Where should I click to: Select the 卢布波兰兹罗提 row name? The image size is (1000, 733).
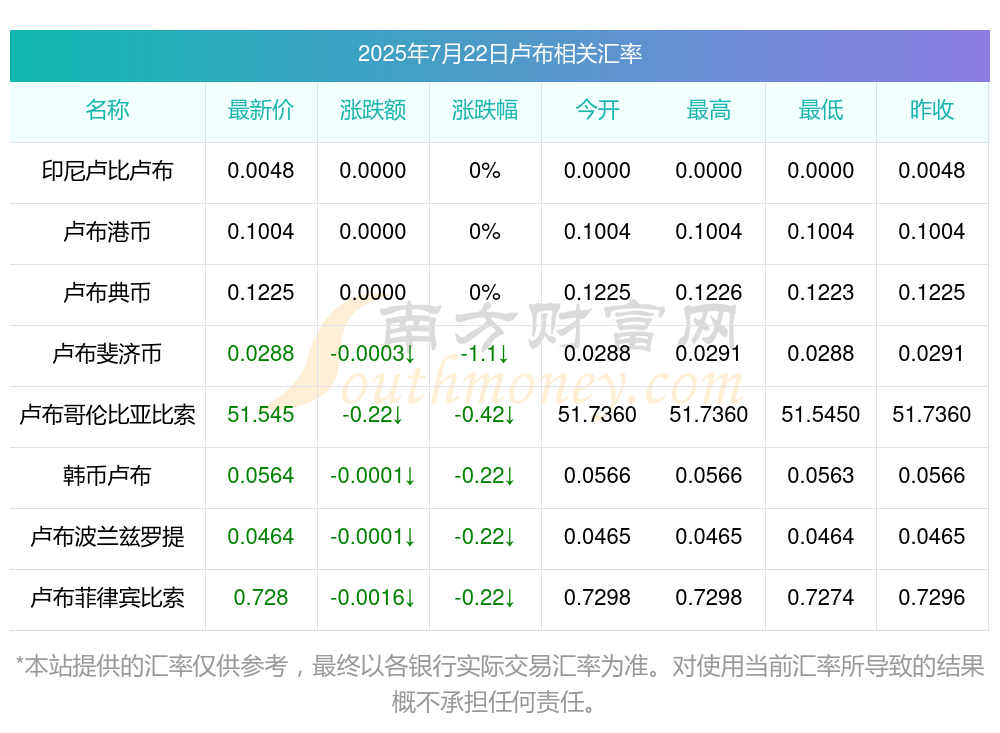pos(107,537)
